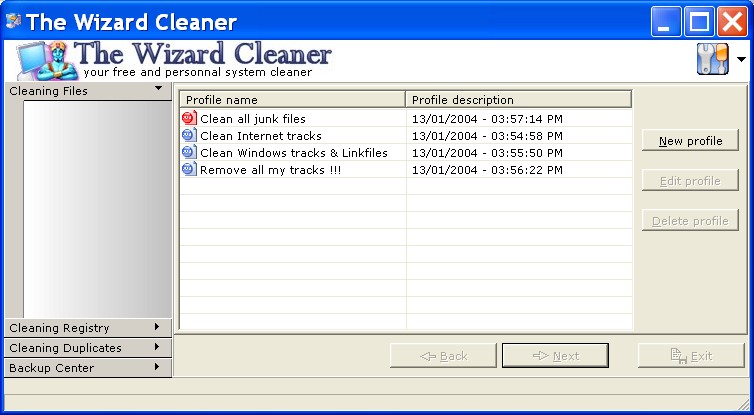Click description 13/01/2004 - 03:54:58 PM
Image resolution: width=754 pixels, height=415 pixels.
point(487,136)
